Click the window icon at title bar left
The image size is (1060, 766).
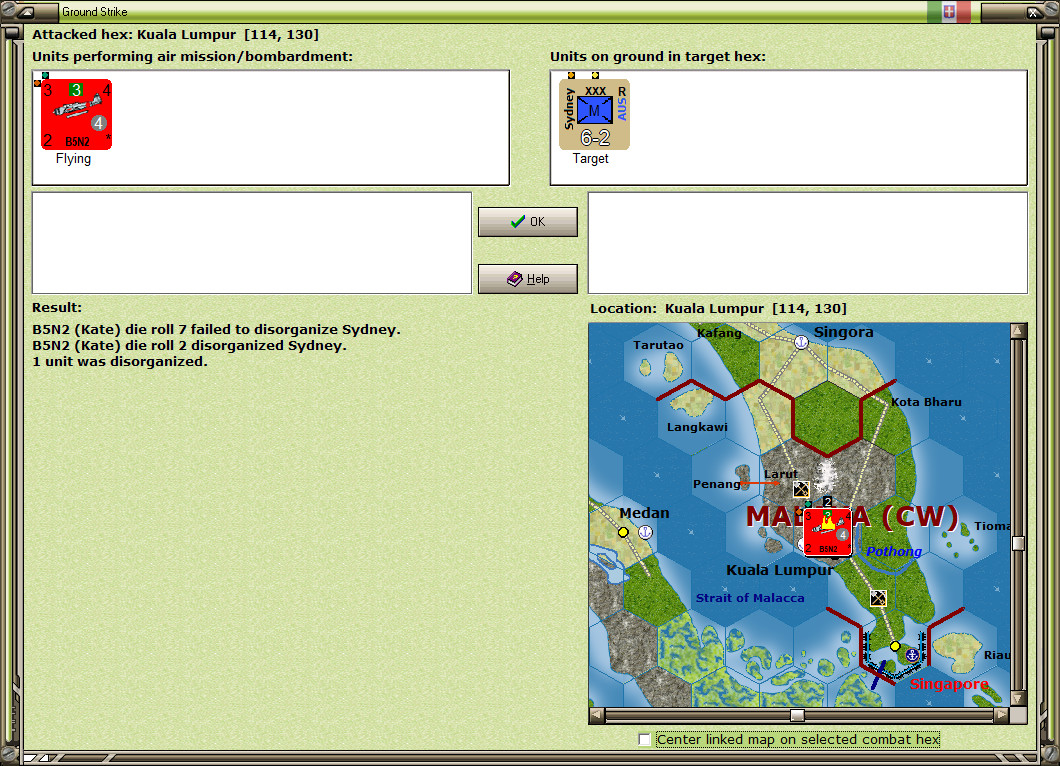[26, 11]
